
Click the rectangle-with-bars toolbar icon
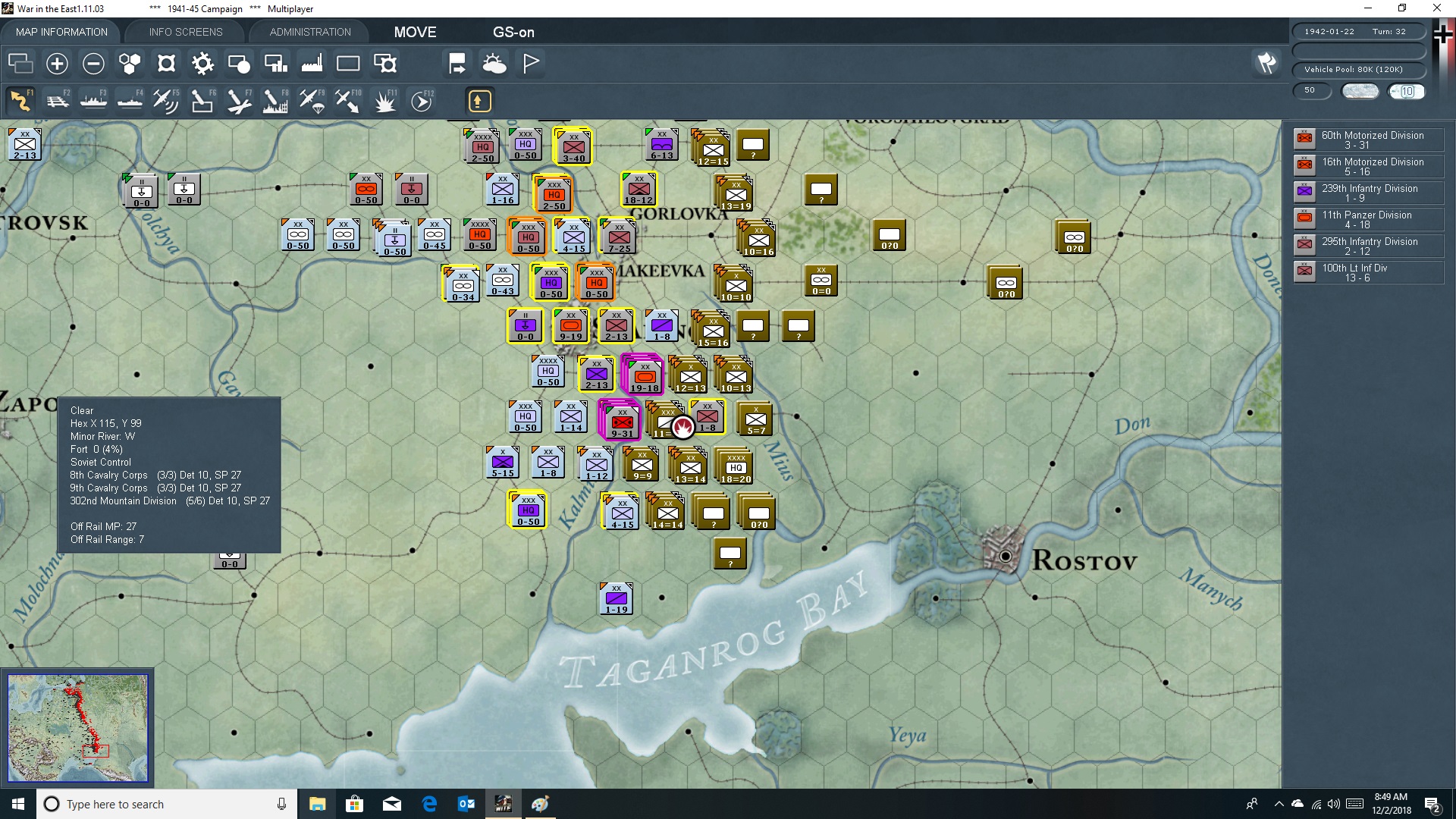[275, 64]
